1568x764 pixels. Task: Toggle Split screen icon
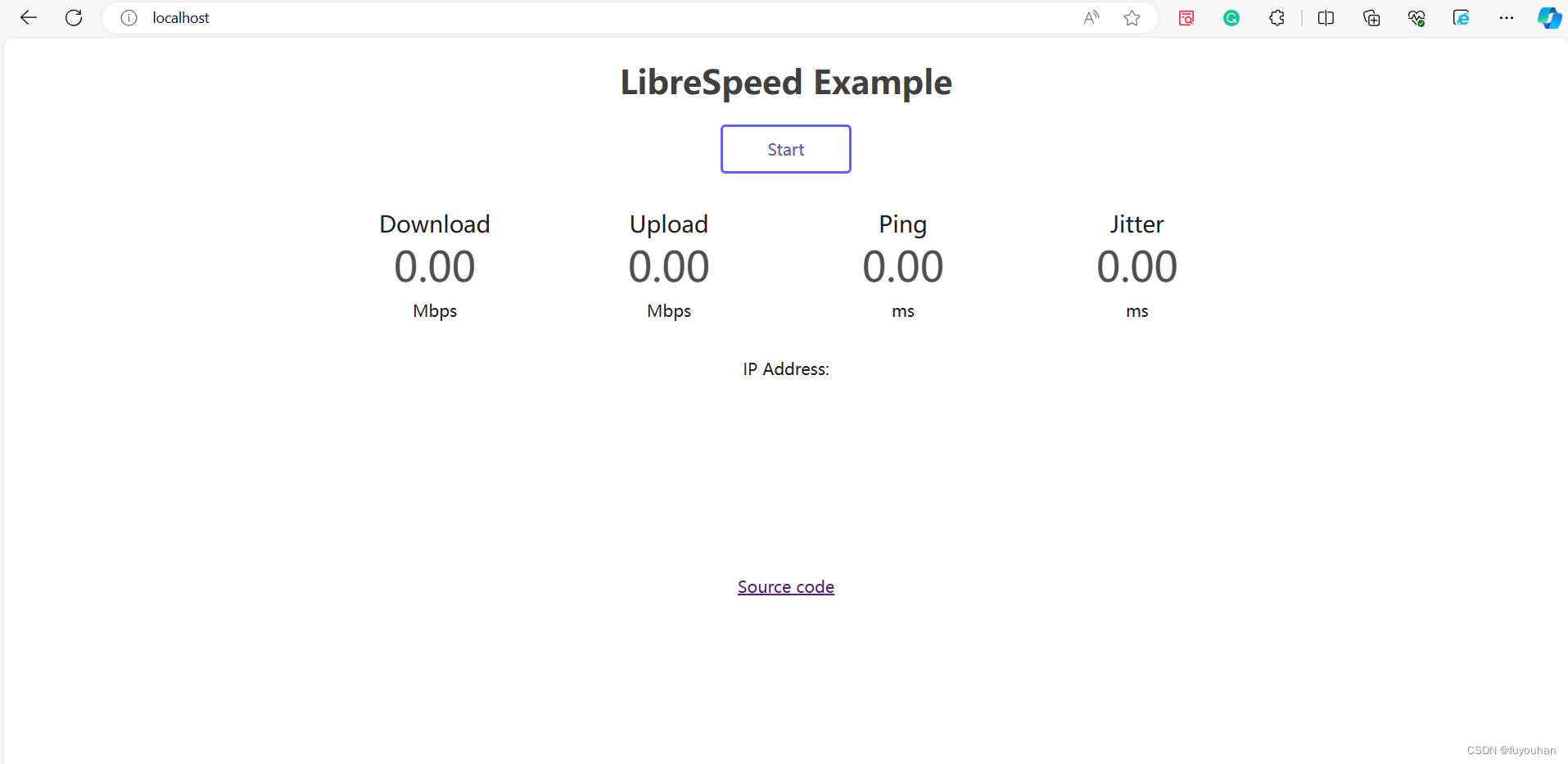(1326, 18)
